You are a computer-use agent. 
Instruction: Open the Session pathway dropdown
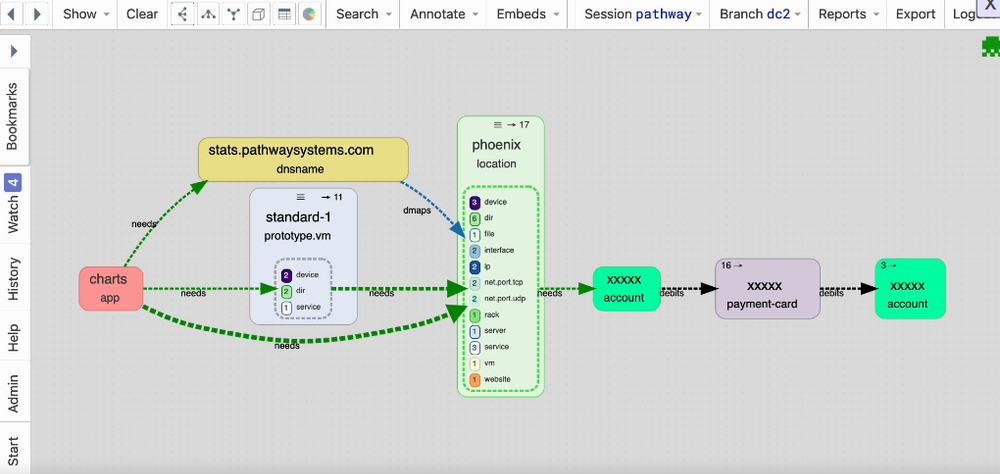(643, 14)
